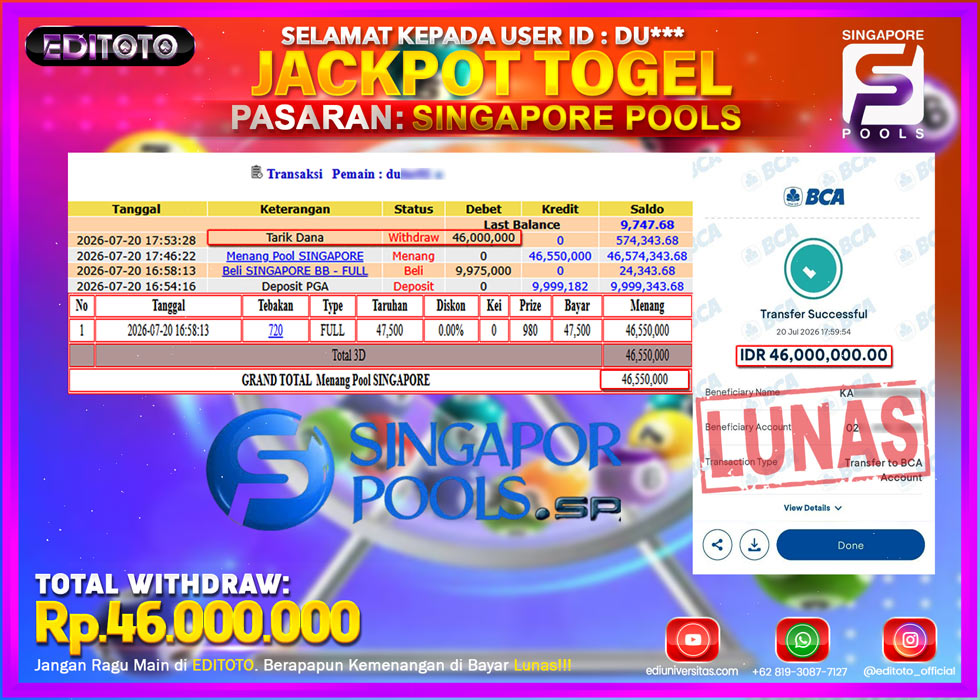
Task: Click the 9,975,000 debet value
Action: coord(483,271)
